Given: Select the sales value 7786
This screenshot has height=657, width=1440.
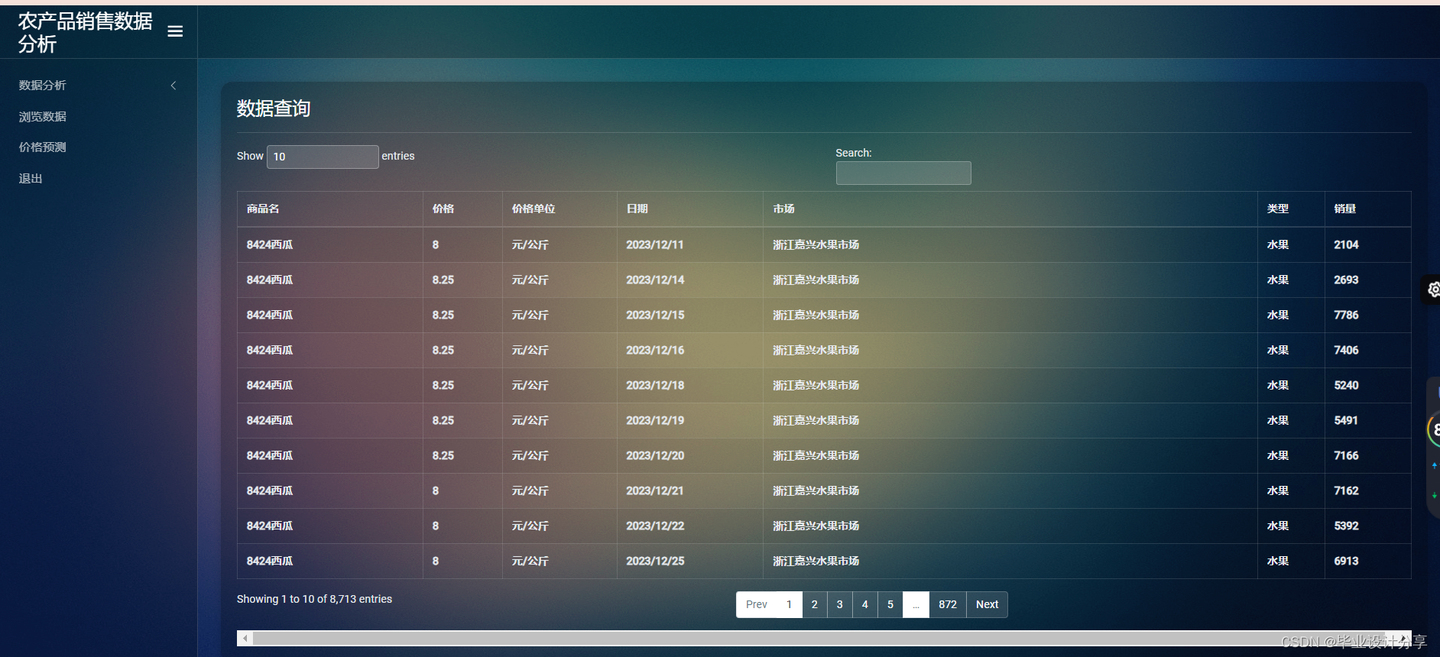Looking at the screenshot, I should pos(1346,315).
